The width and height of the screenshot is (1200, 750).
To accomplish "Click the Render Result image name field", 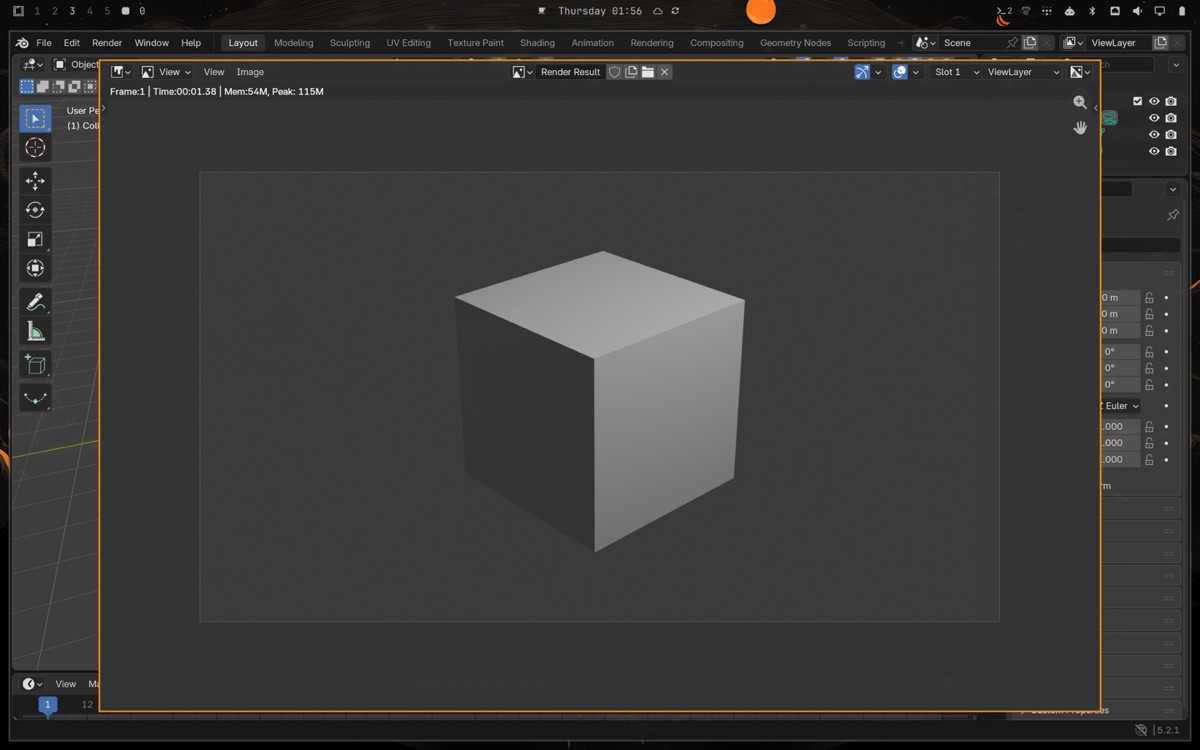I will [571, 72].
